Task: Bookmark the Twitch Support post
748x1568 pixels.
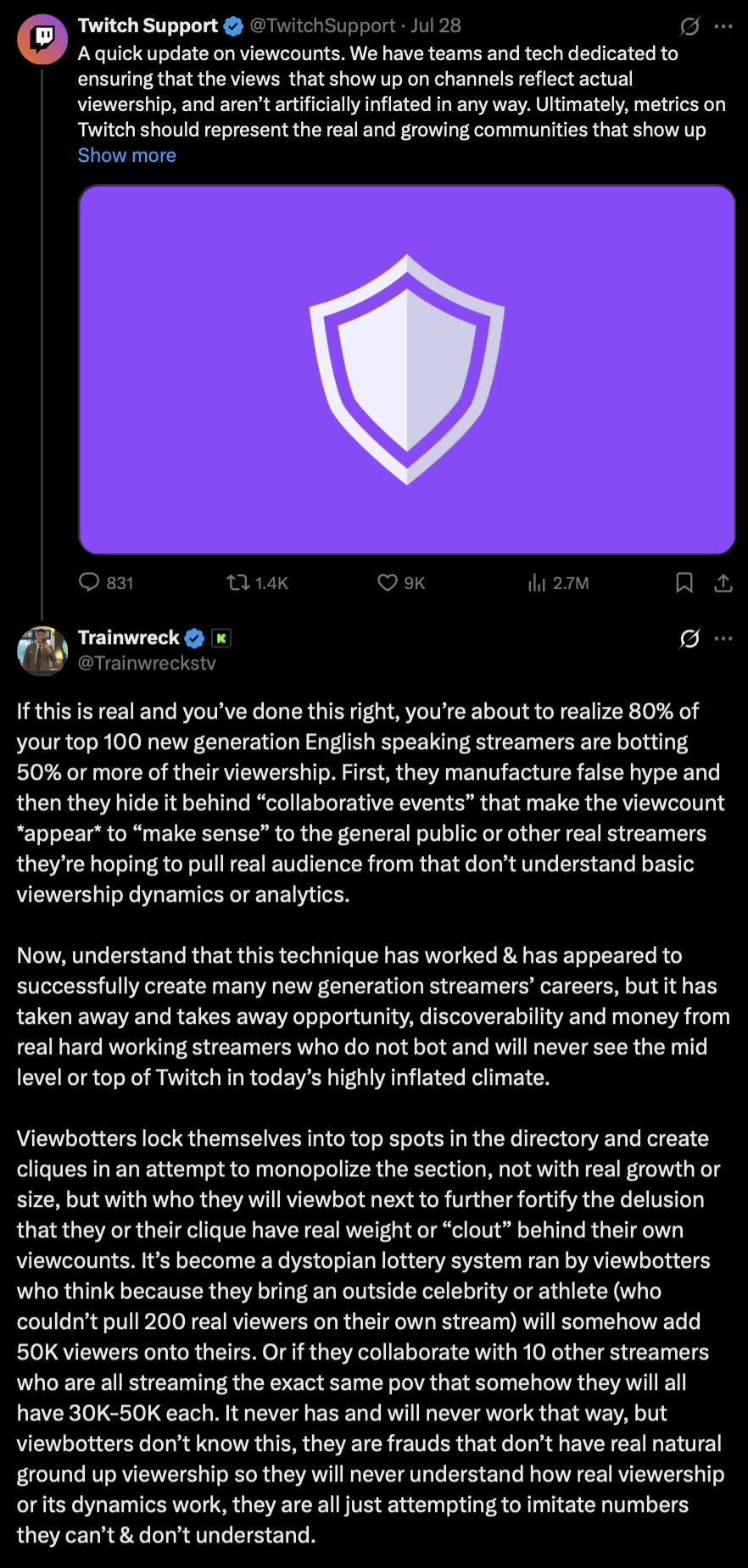Action: (x=684, y=582)
